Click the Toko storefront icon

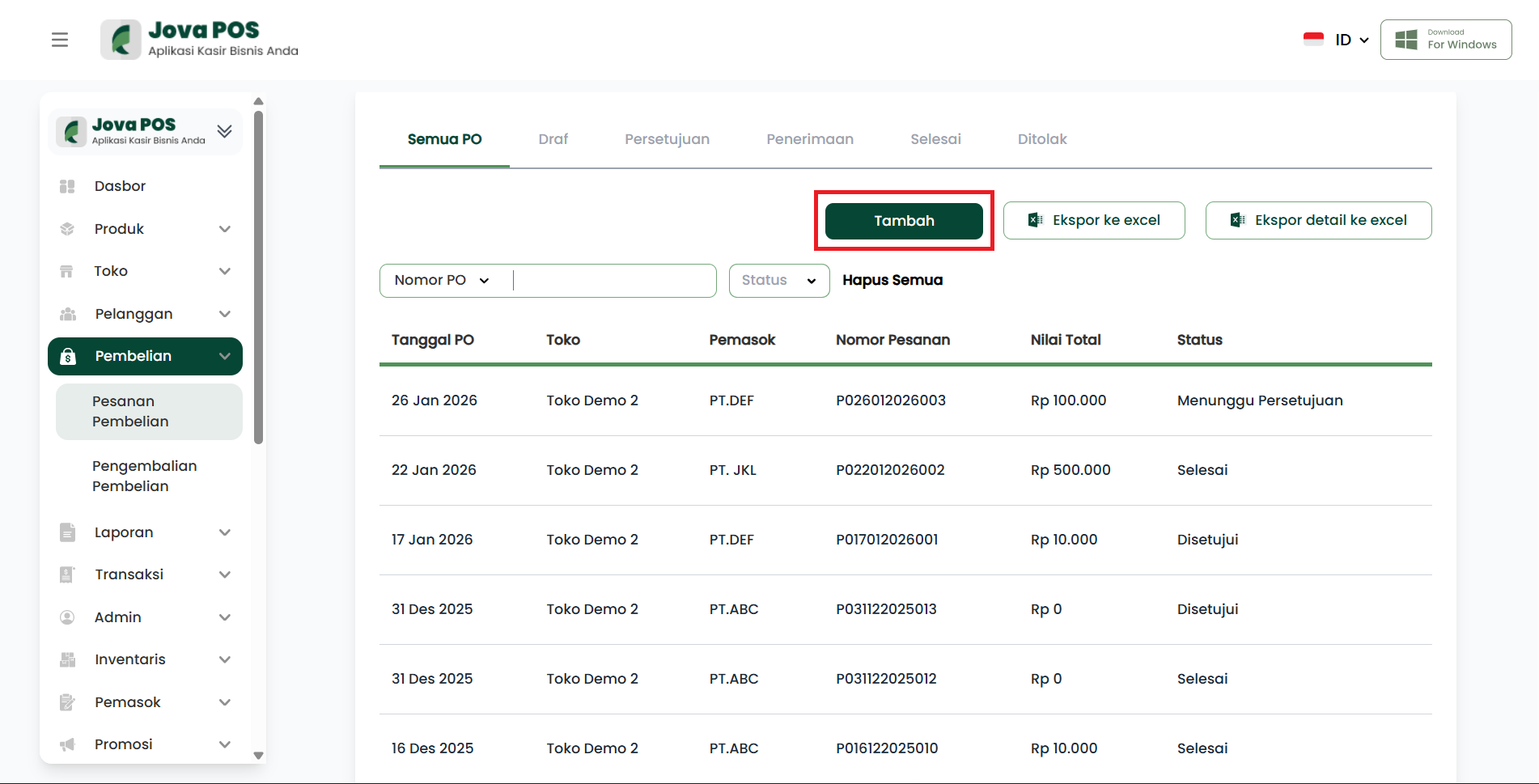click(x=67, y=271)
